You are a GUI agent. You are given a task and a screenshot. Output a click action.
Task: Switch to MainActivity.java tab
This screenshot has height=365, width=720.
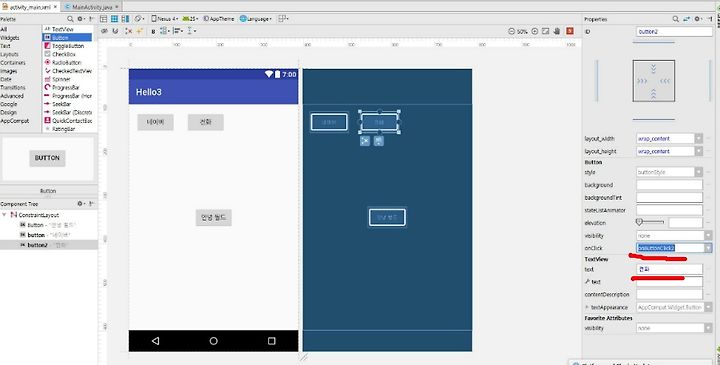click(x=92, y=7)
